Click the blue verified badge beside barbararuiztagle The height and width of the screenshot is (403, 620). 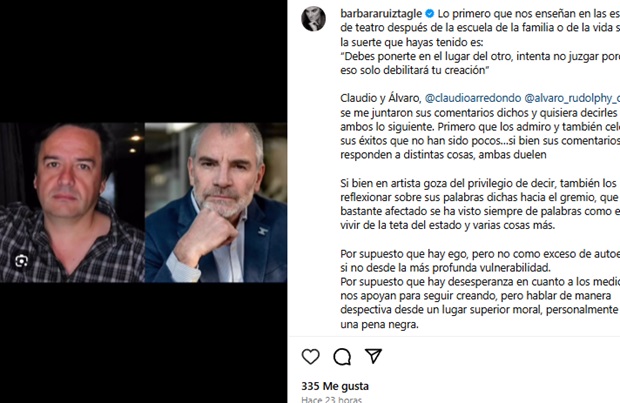(x=429, y=14)
